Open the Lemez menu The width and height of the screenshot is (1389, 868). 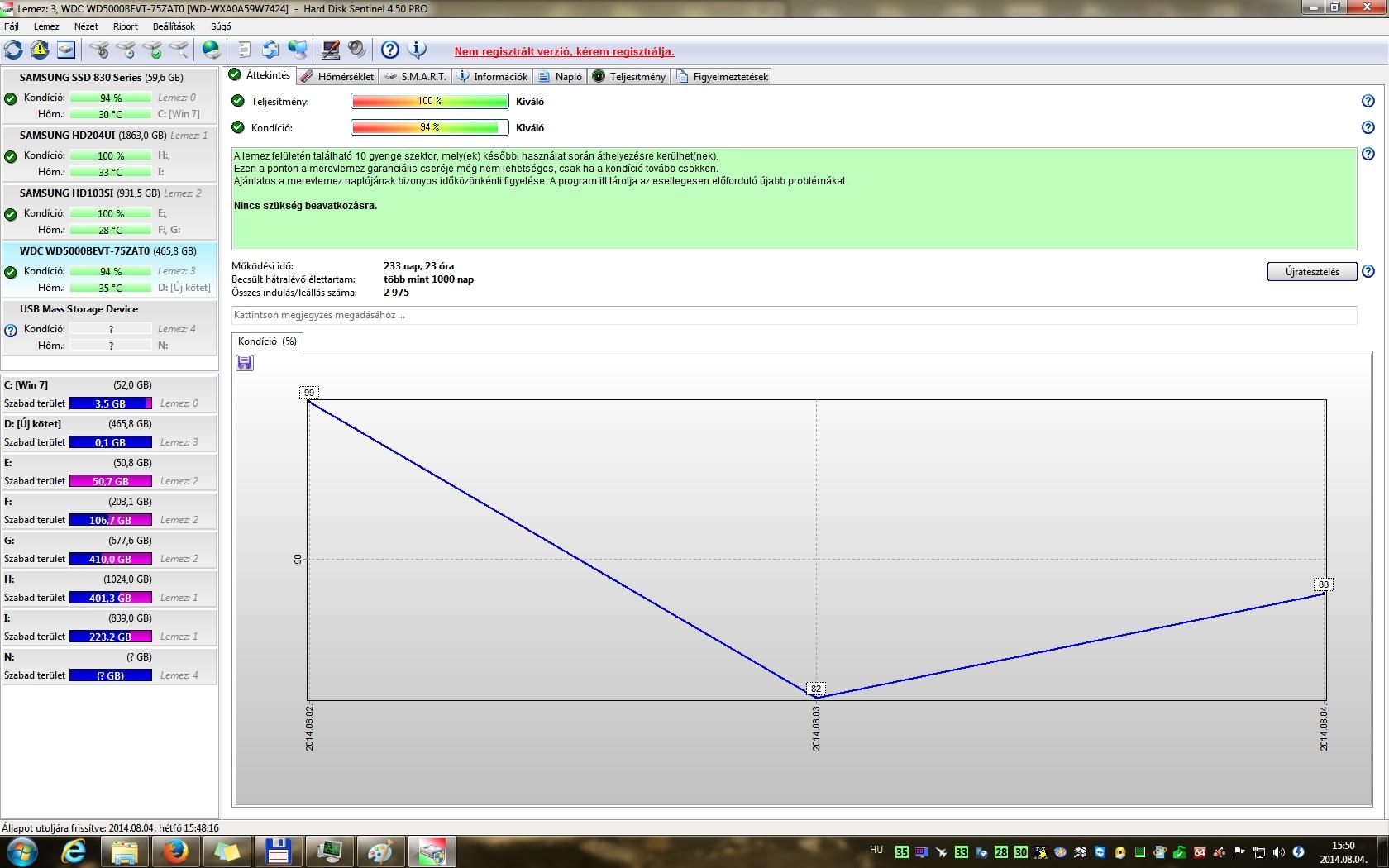click(46, 26)
